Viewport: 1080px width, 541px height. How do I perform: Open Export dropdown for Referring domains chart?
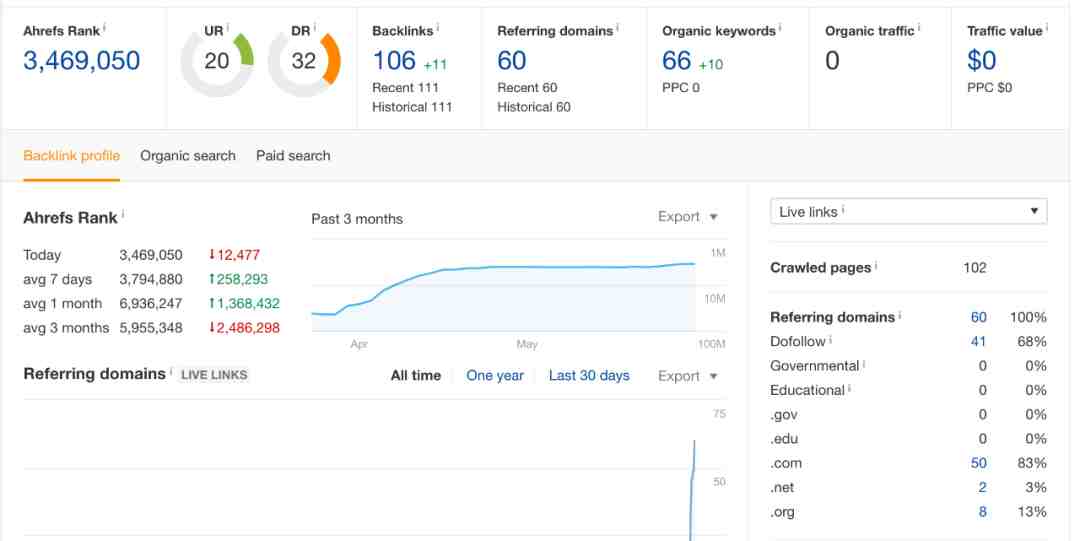tap(687, 376)
